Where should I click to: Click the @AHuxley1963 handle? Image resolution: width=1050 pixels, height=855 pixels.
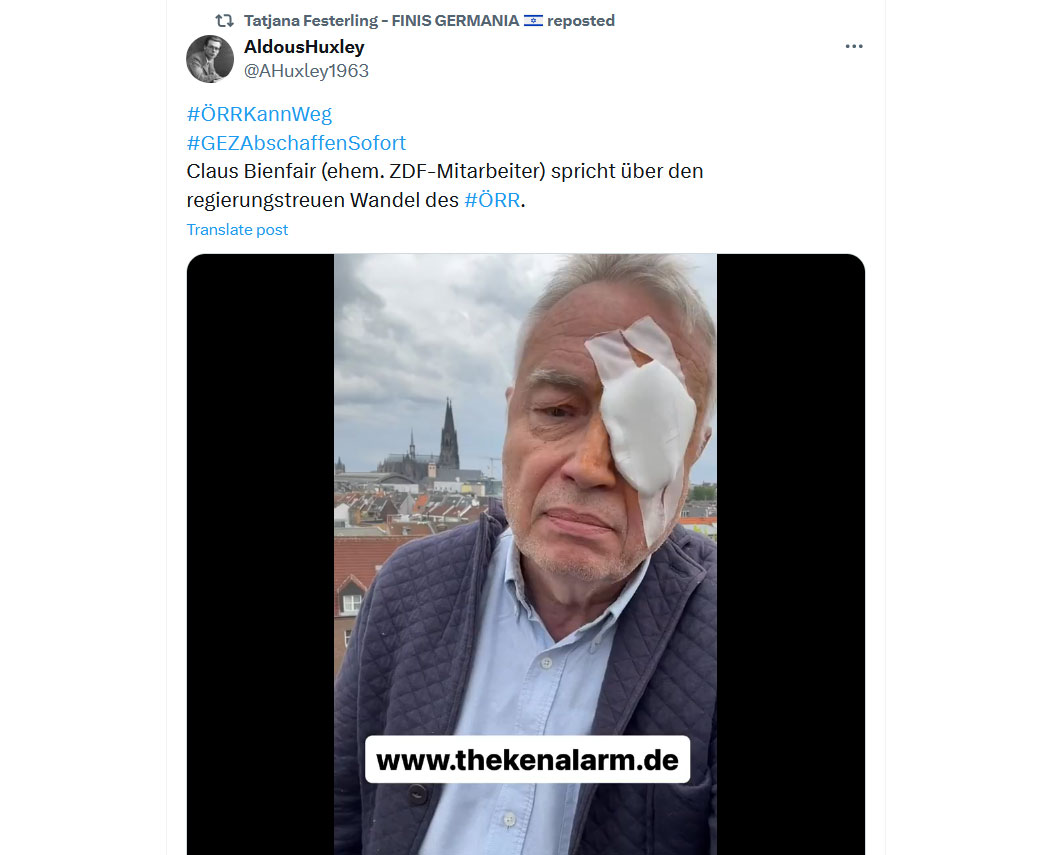point(306,71)
